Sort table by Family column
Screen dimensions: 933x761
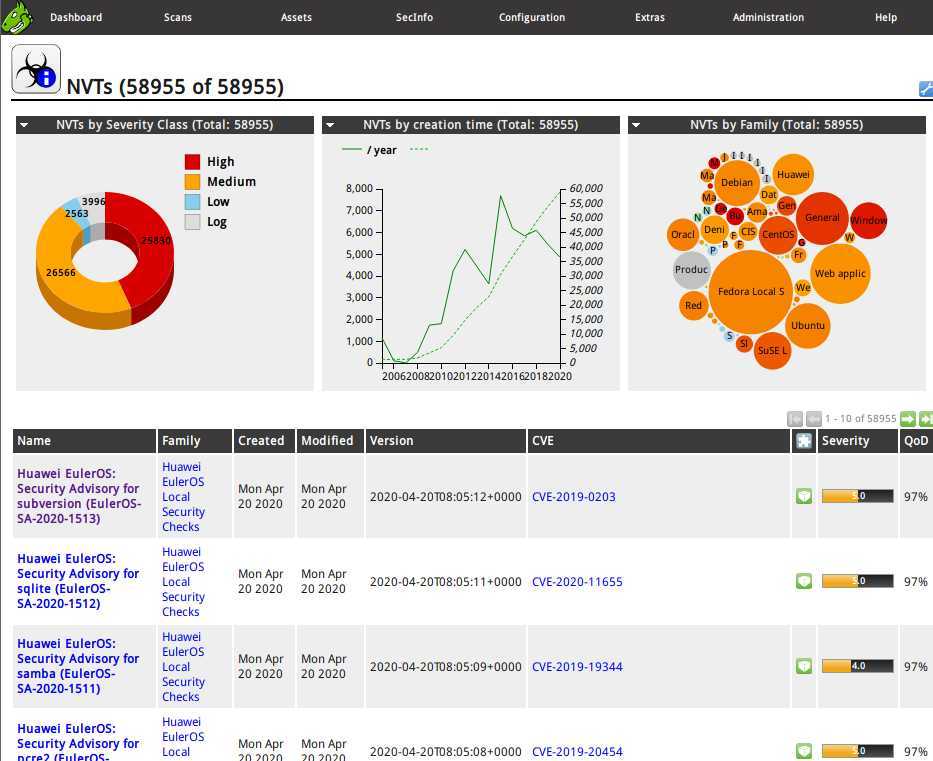pos(181,441)
